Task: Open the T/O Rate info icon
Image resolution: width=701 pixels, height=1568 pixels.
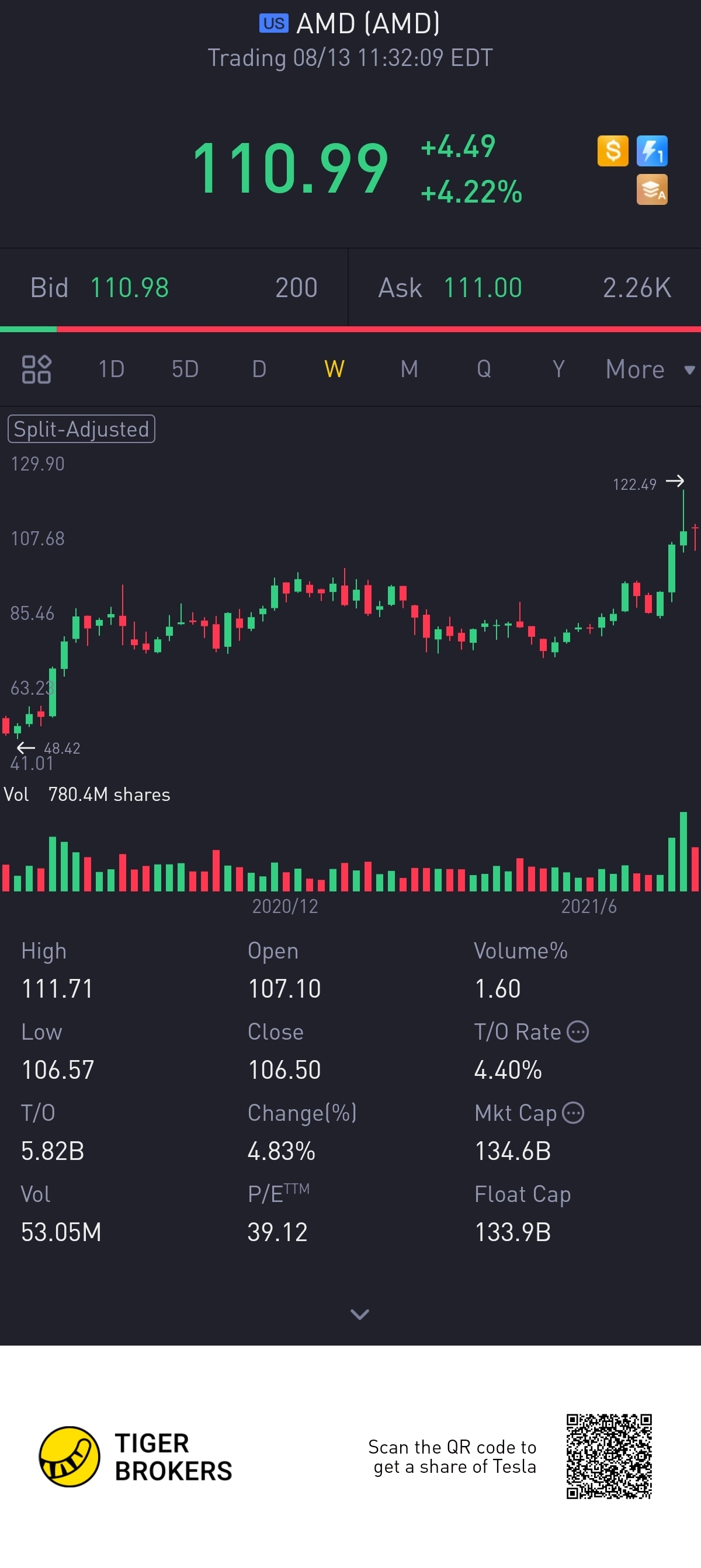Action: click(x=577, y=1032)
